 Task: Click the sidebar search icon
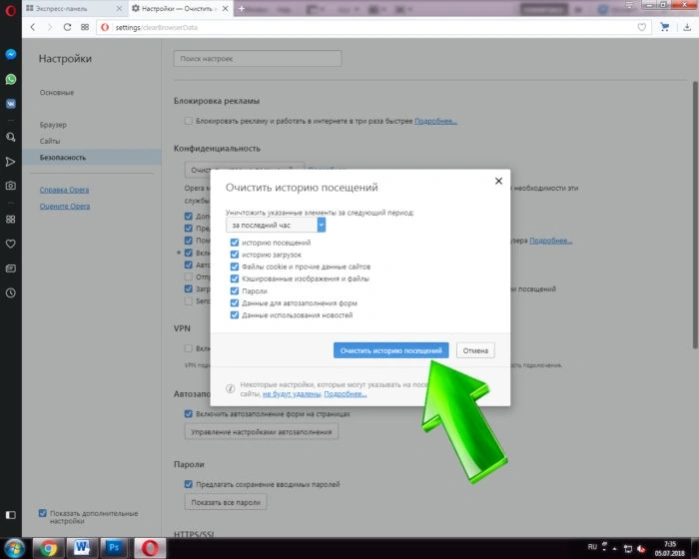11,137
